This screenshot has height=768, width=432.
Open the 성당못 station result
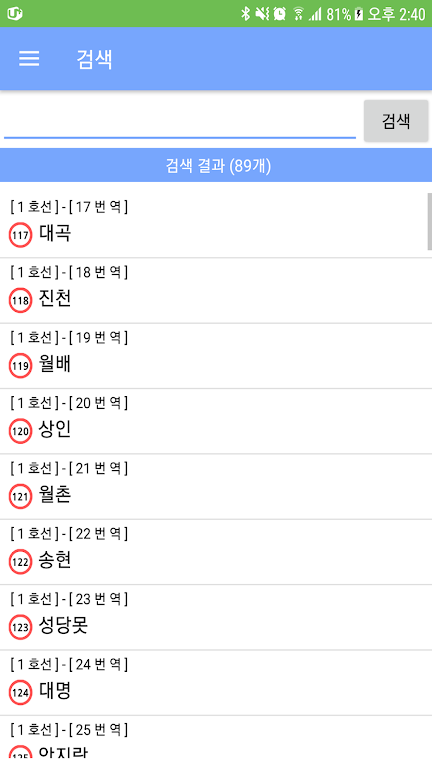point(216,618)
